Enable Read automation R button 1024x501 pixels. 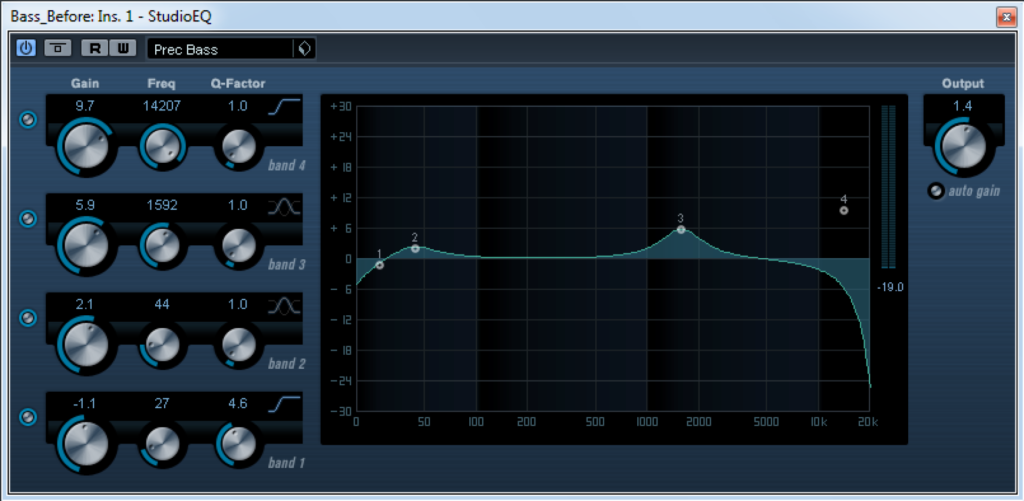point(95,48)
